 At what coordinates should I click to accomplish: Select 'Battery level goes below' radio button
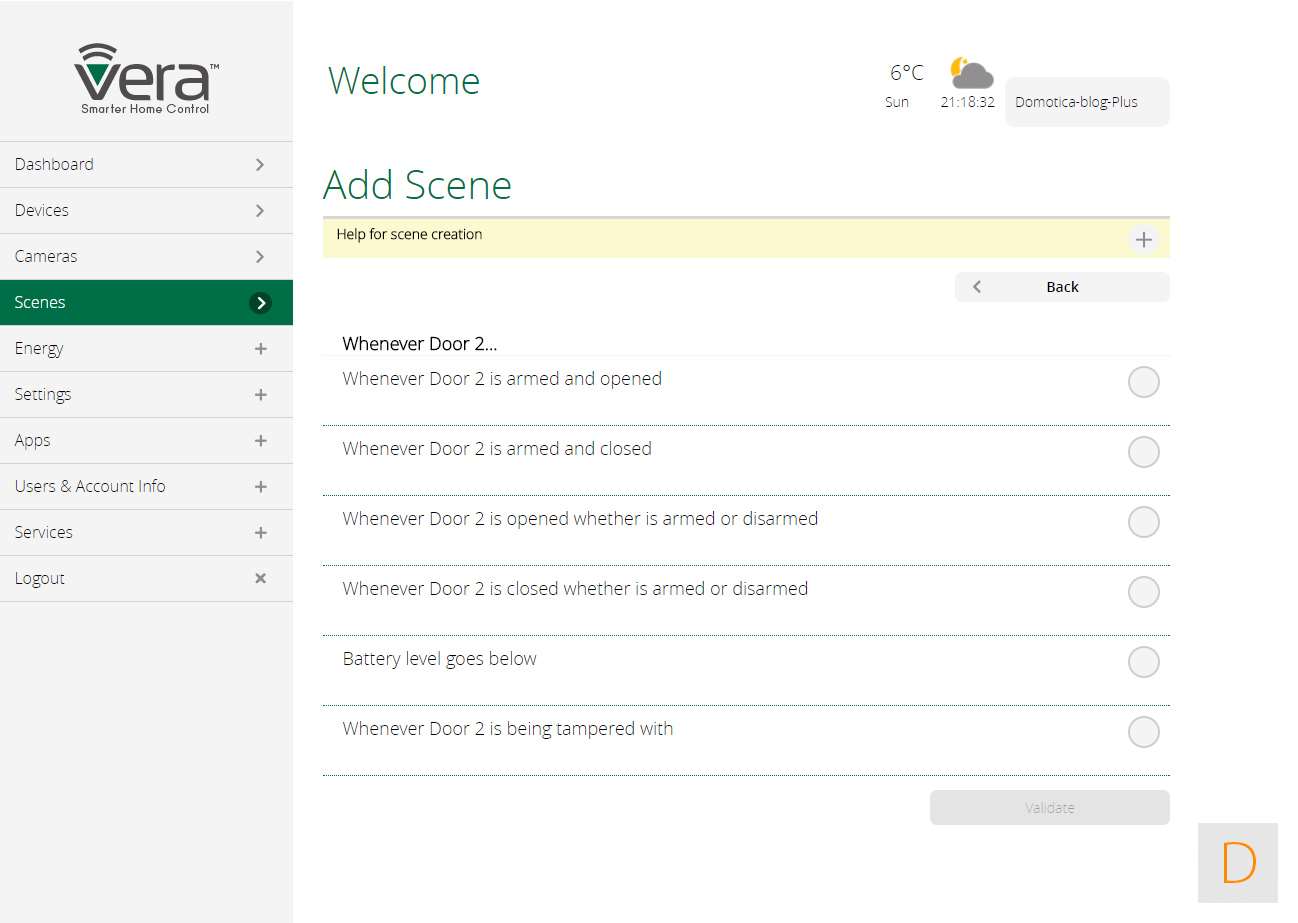coord(1143,662)
